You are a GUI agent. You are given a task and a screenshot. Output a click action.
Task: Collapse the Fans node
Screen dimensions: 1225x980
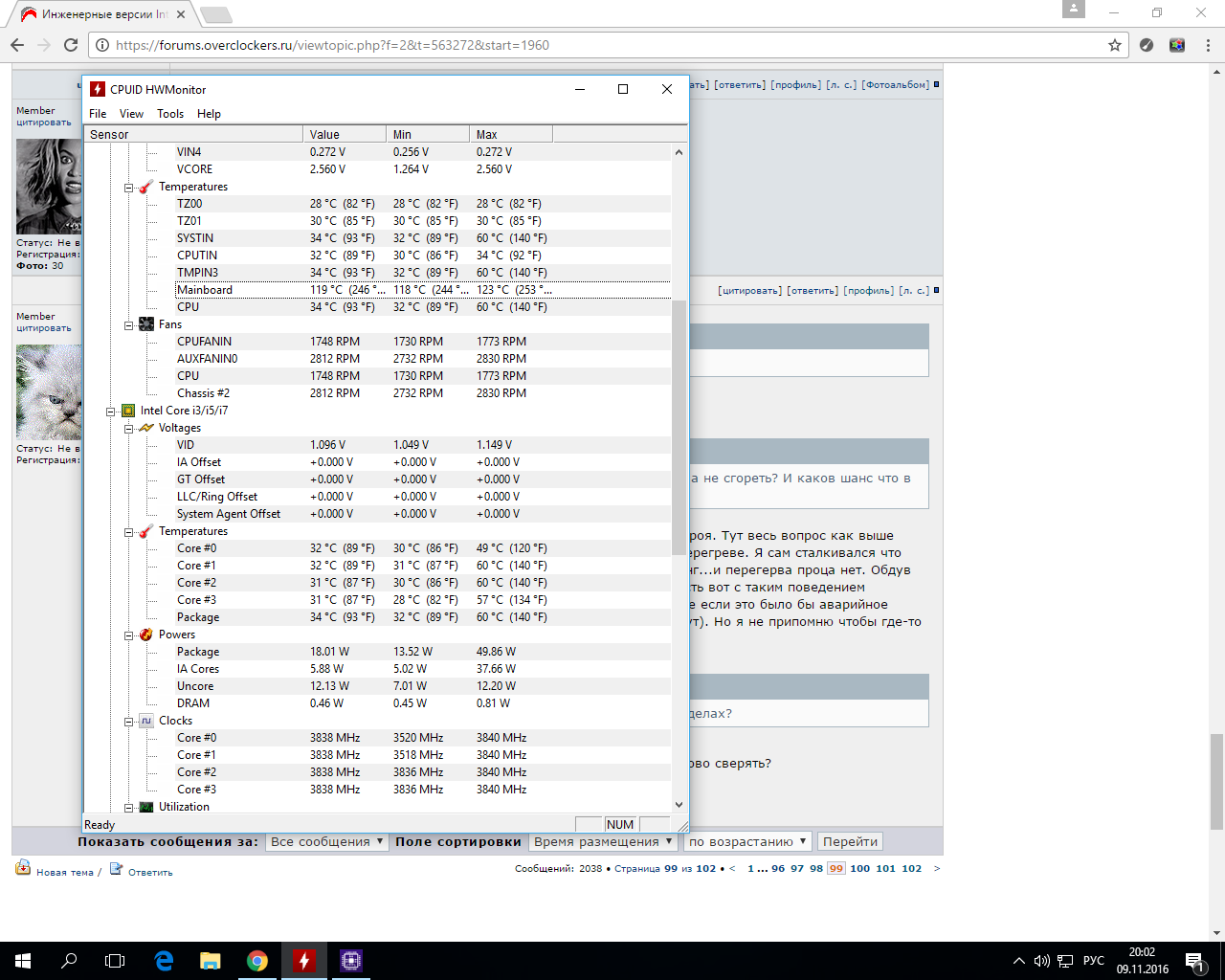click(x=128, y=325)
